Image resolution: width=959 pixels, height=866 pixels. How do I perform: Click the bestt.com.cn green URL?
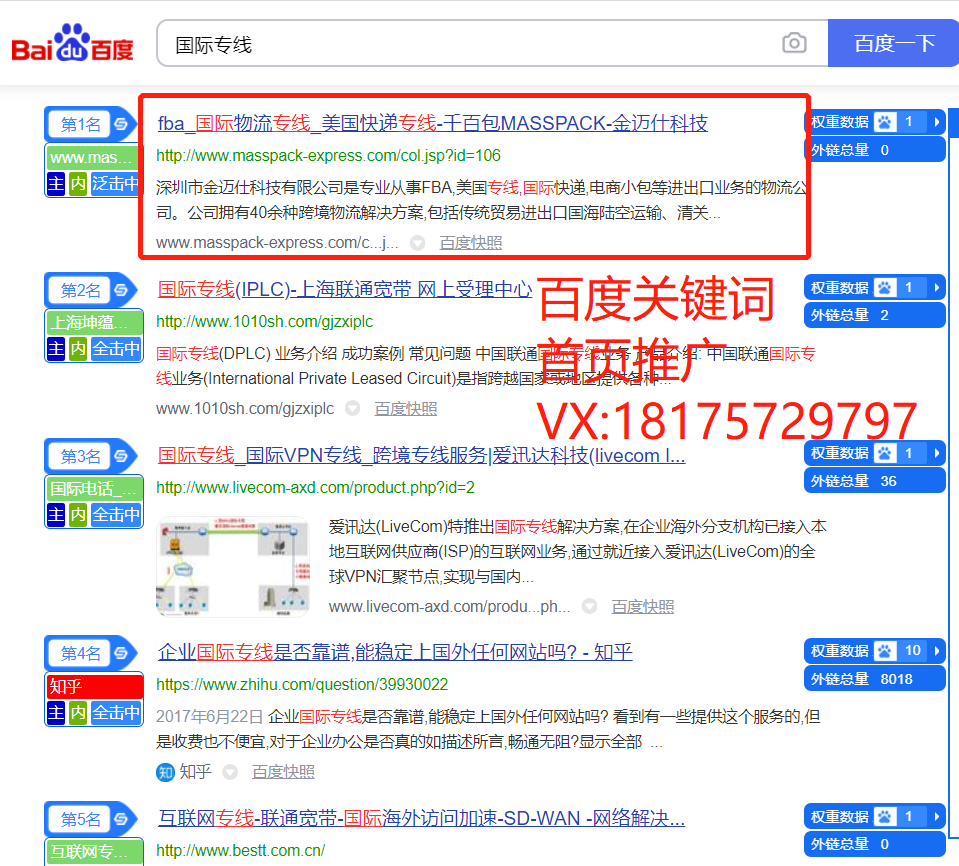click(240, 850)
